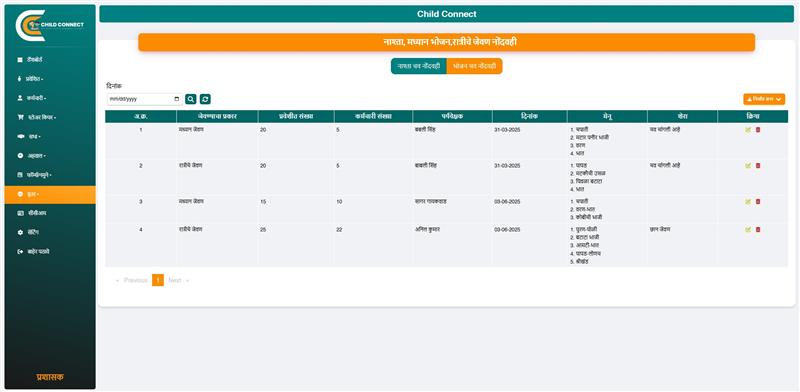Click supervisor name अनिल कुमार
Screen dimensions: 800x392
tap(428, 230)
